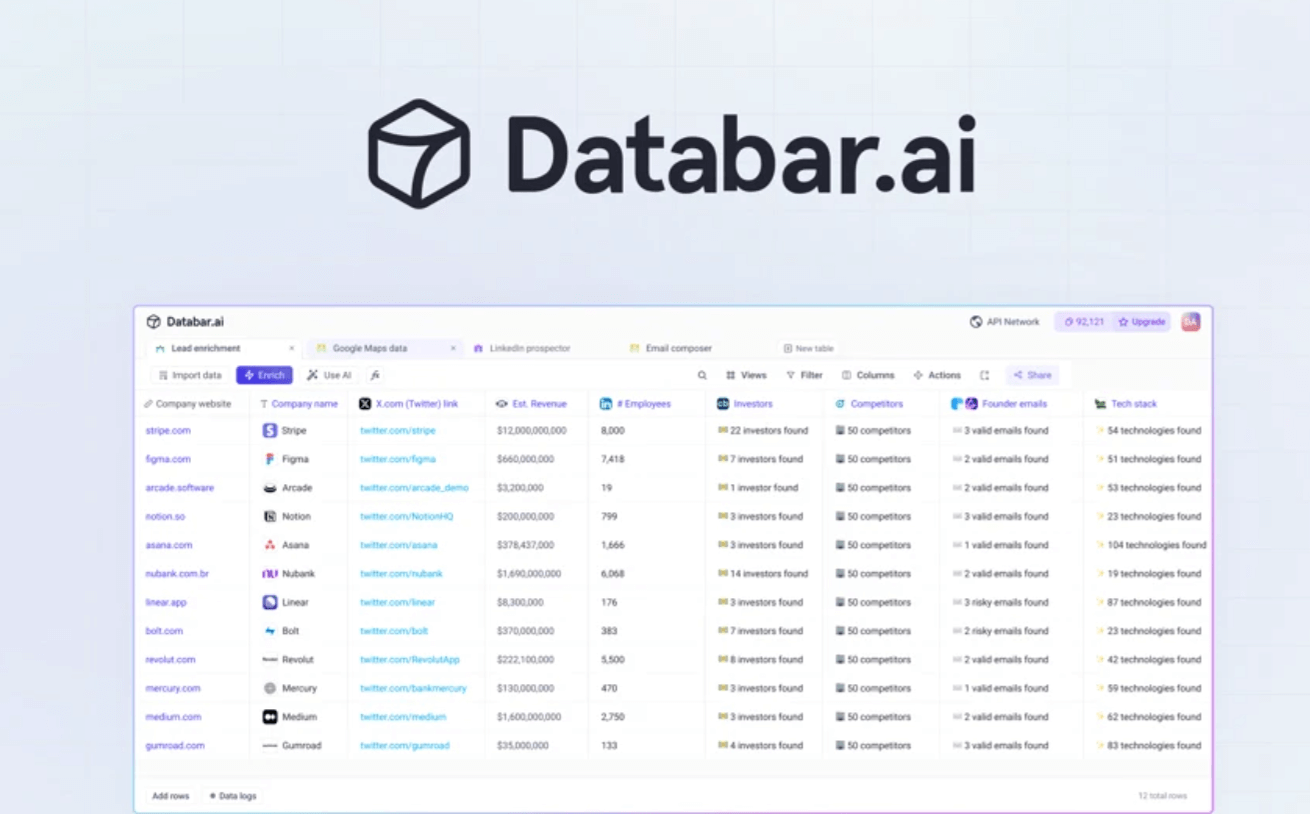The width and height of the screenshot is (1310, 814).
Task: Click the 12 total rows status text
Action: coord(1162,796)
